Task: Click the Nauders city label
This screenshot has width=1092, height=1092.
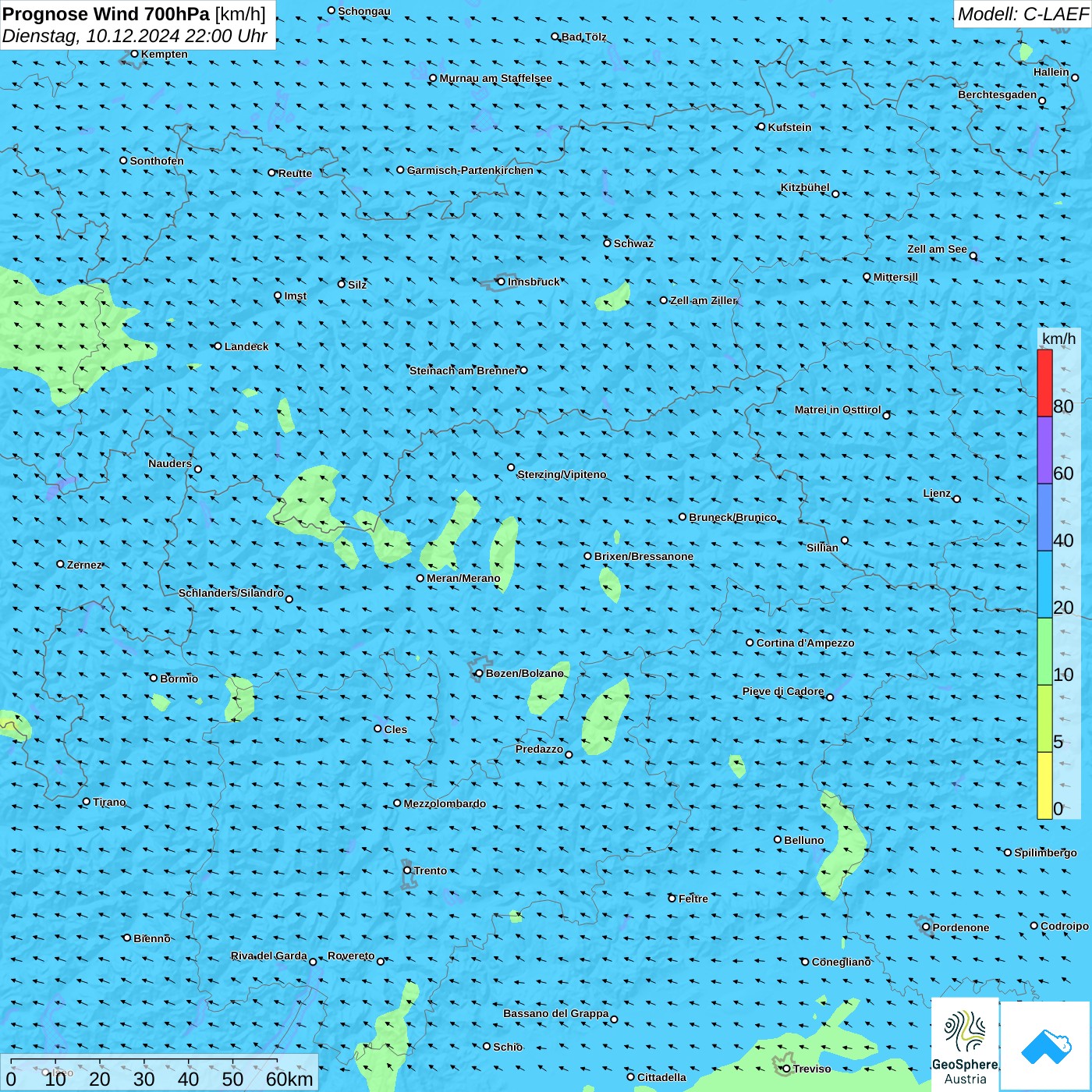Action: (170, 463)
